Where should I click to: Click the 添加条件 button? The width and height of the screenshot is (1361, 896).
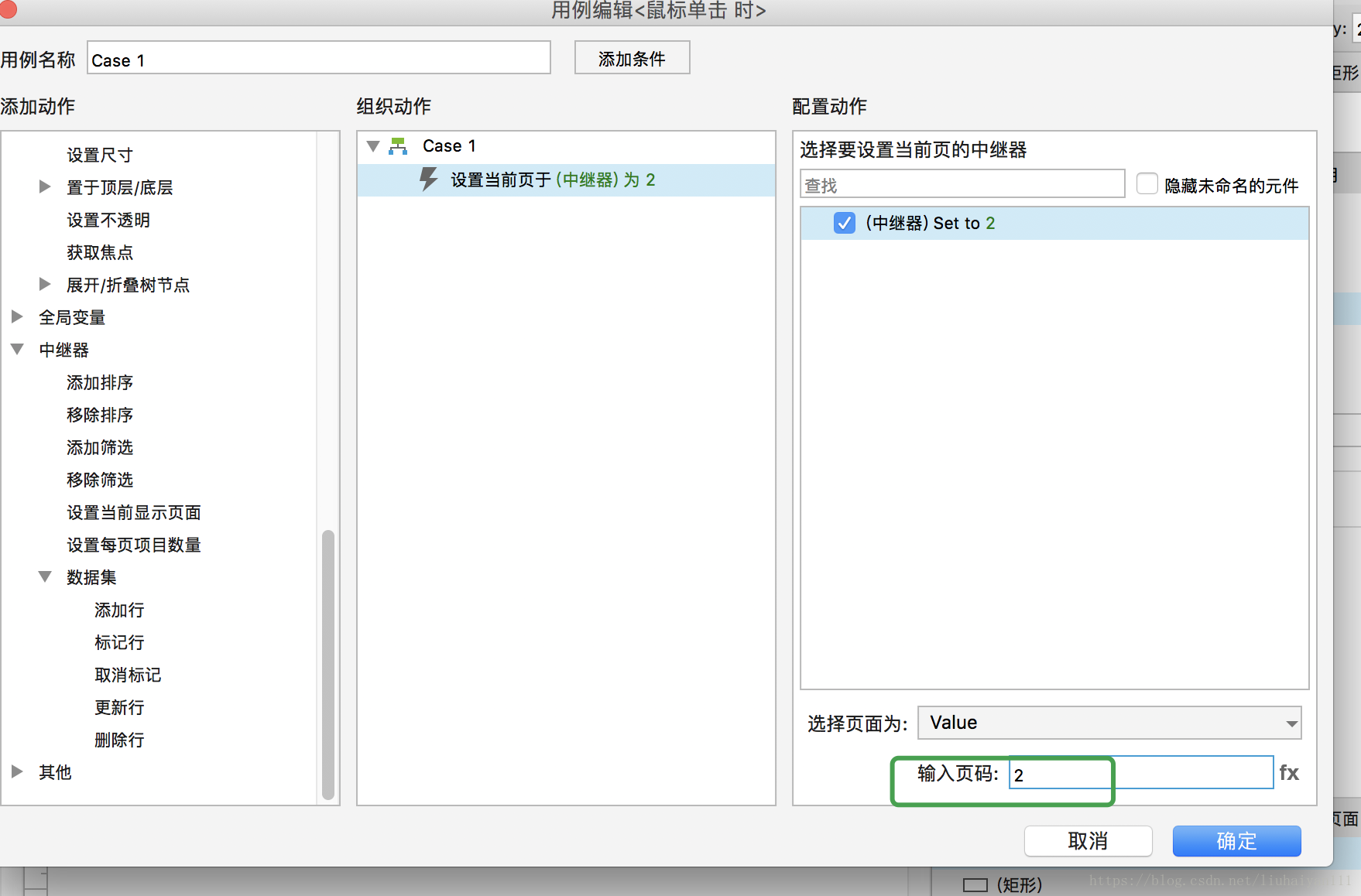click(x=632, y=58)
